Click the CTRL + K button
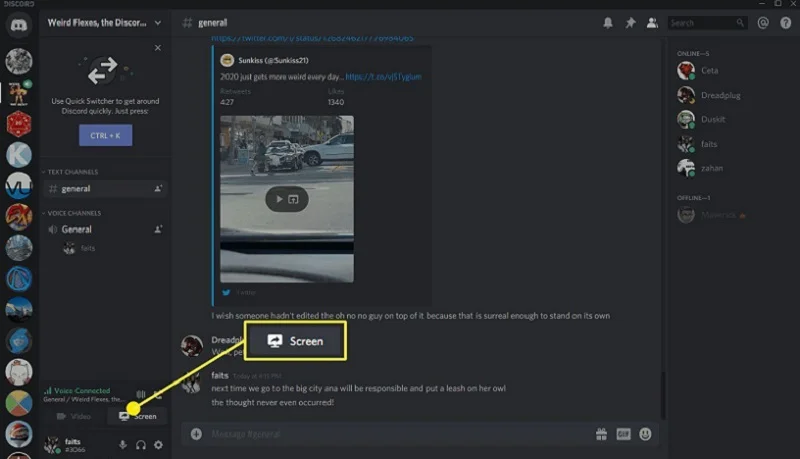 point(106,136)
